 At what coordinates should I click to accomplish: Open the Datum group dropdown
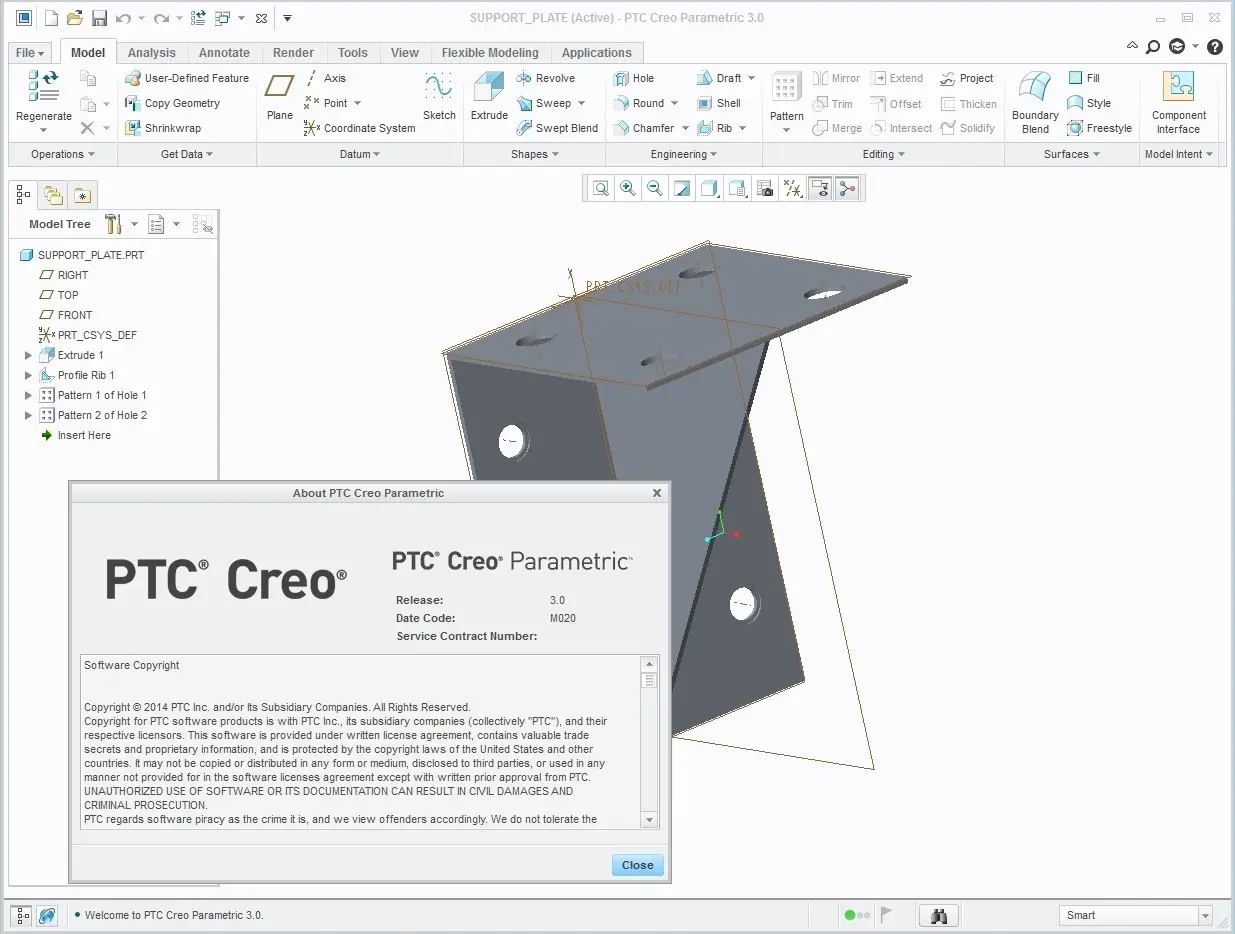(x=360, y=154)
